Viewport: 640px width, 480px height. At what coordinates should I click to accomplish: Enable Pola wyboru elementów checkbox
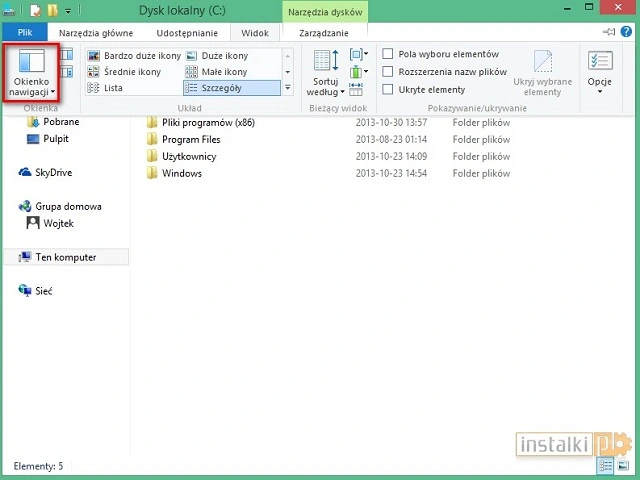pos(389,54)
